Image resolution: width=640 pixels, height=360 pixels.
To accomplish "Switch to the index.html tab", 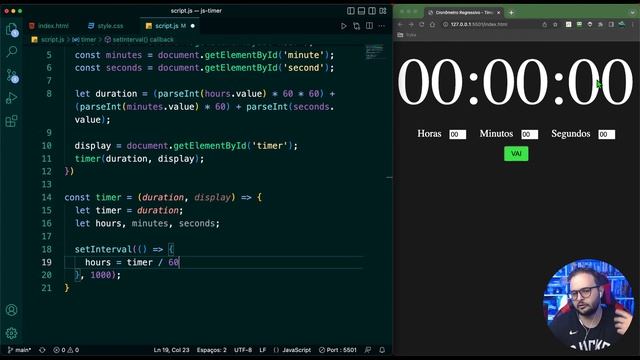I will (49, 26).
